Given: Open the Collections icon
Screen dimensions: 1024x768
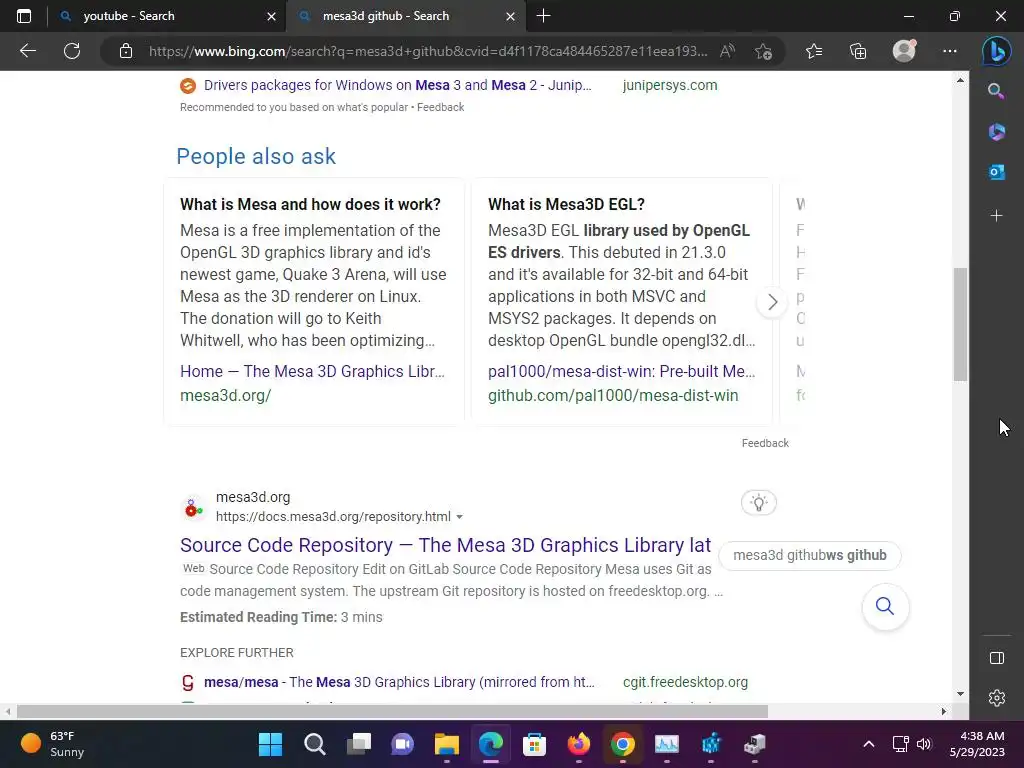Looking at the screenshot, I should click(857, 51).
